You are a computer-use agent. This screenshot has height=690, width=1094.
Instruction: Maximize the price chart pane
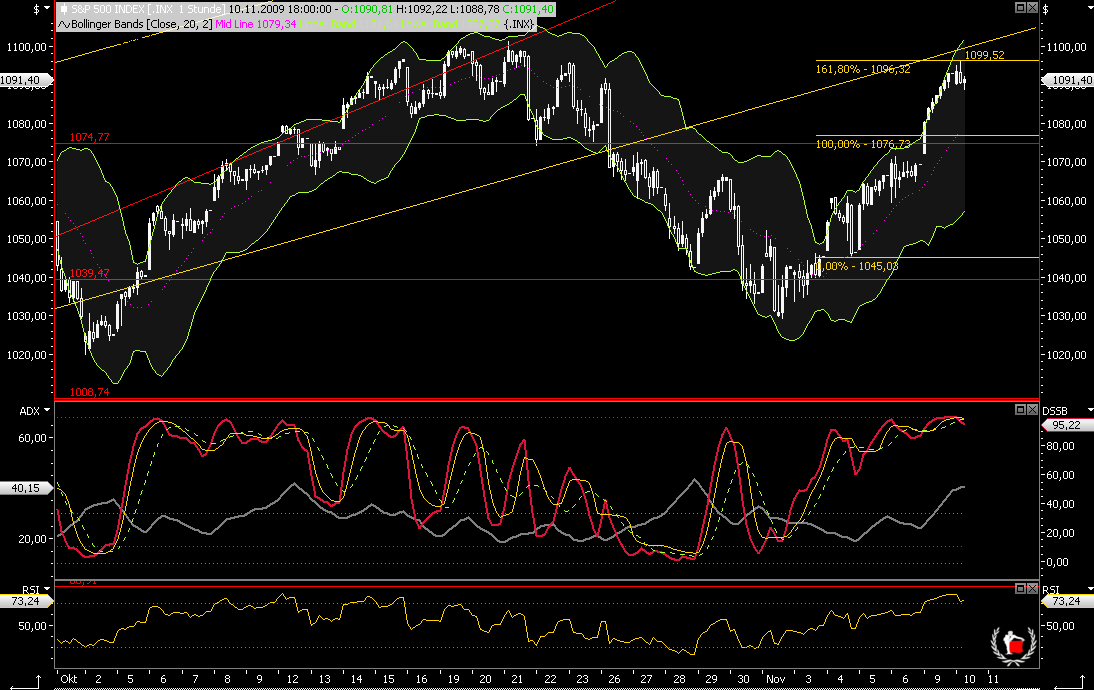1020,8
